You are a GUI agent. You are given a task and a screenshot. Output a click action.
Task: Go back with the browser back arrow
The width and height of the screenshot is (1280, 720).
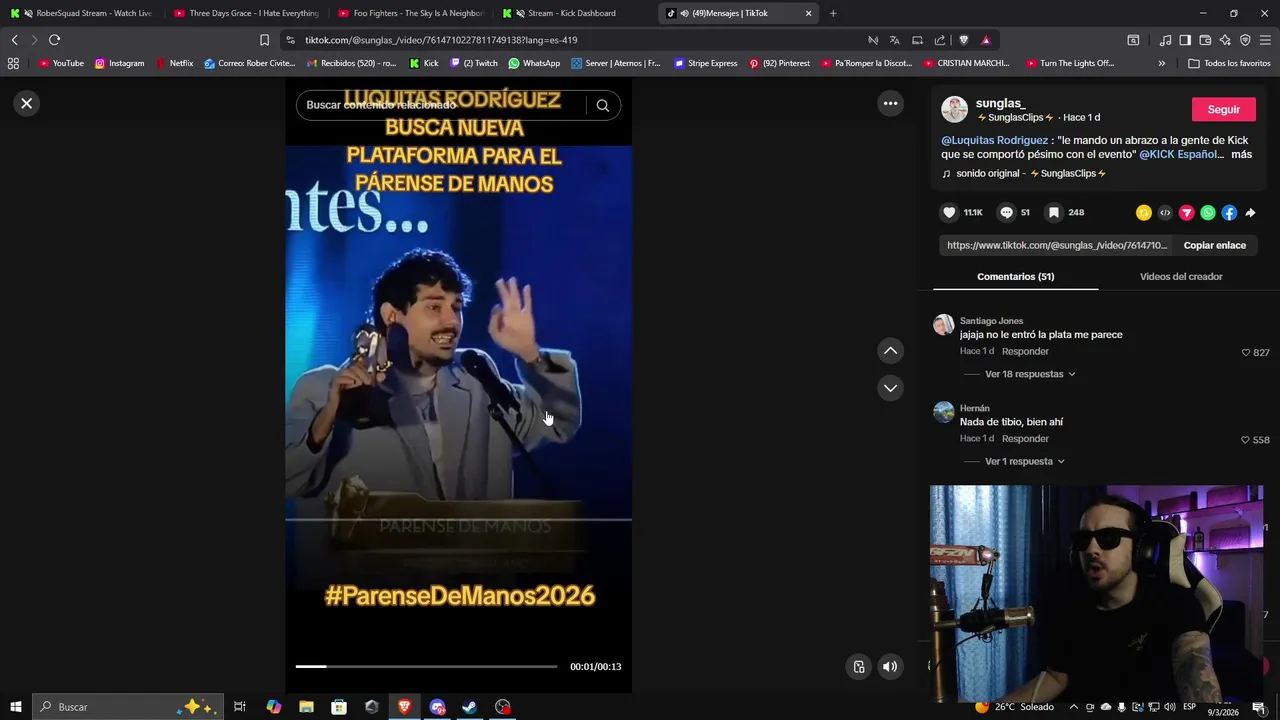14,40
